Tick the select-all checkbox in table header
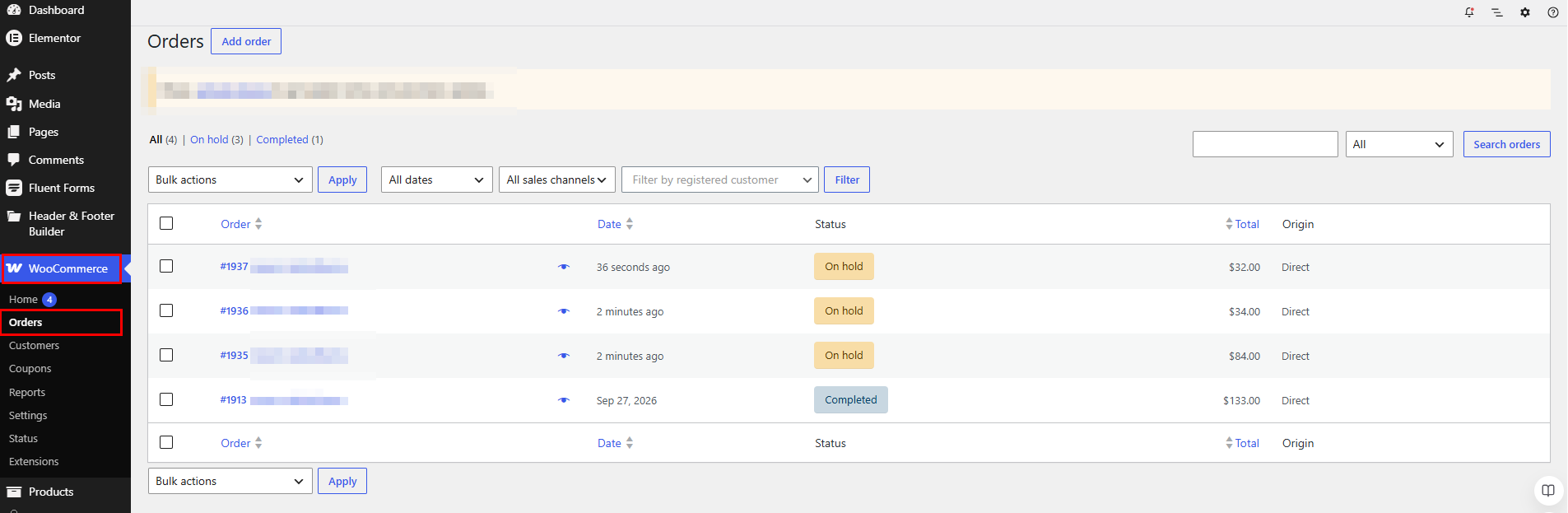 coord(166,223)
